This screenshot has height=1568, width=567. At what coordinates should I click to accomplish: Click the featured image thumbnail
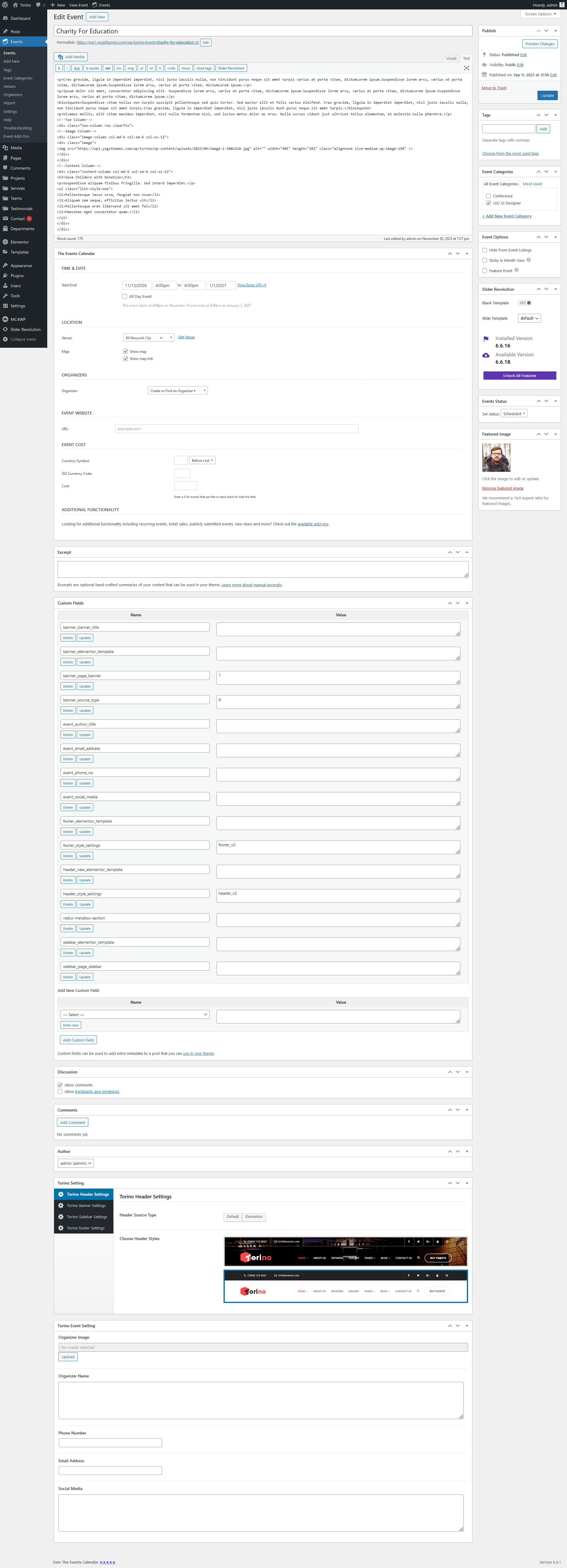(496, 457)
